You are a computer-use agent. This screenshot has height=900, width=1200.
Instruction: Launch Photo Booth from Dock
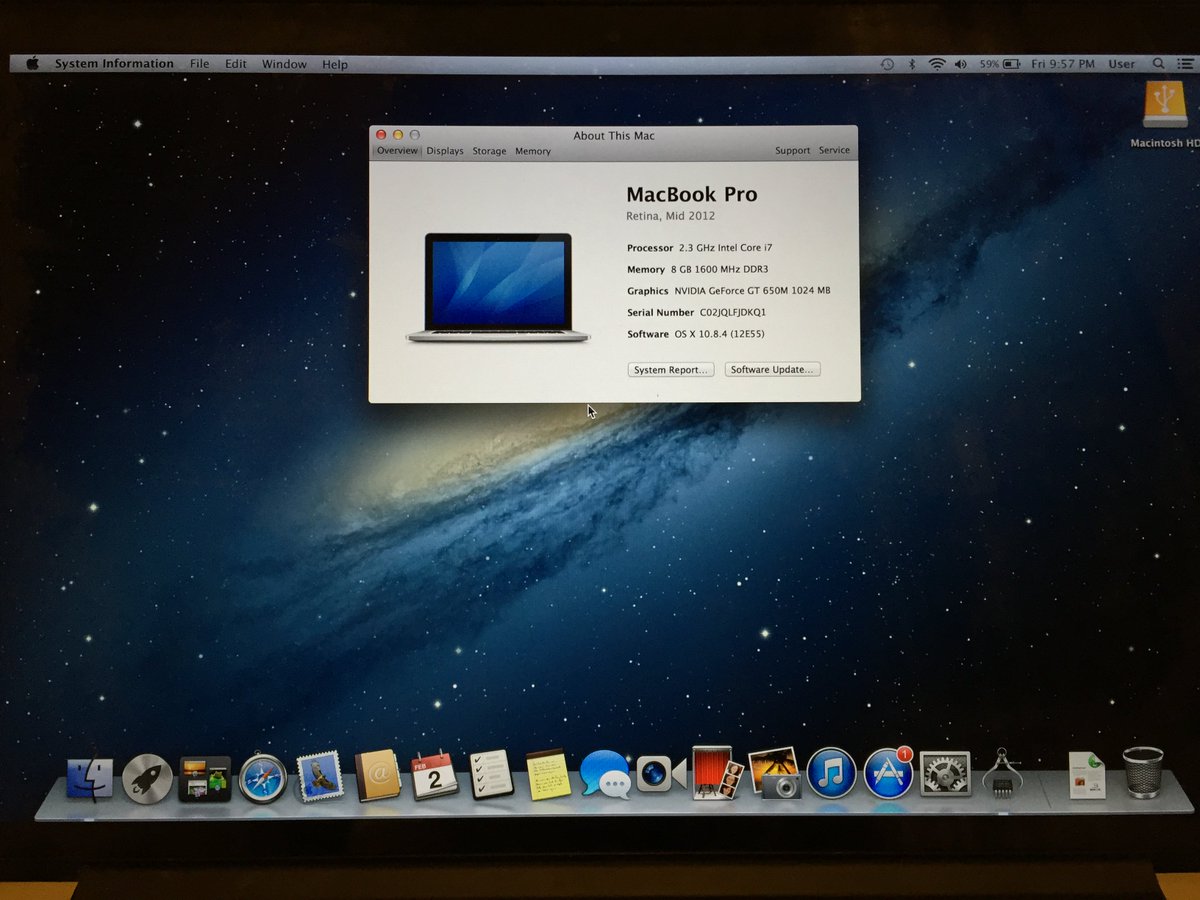point(718,773)
